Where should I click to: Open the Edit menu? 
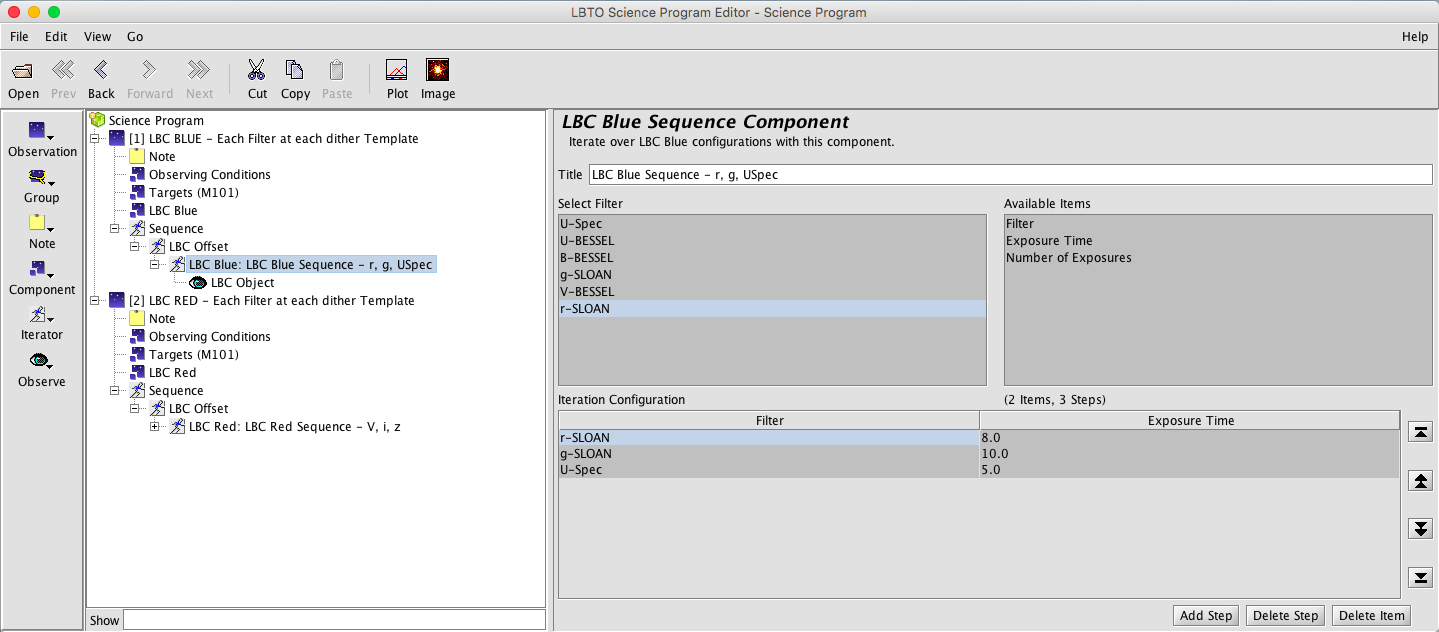click(56, 36)
